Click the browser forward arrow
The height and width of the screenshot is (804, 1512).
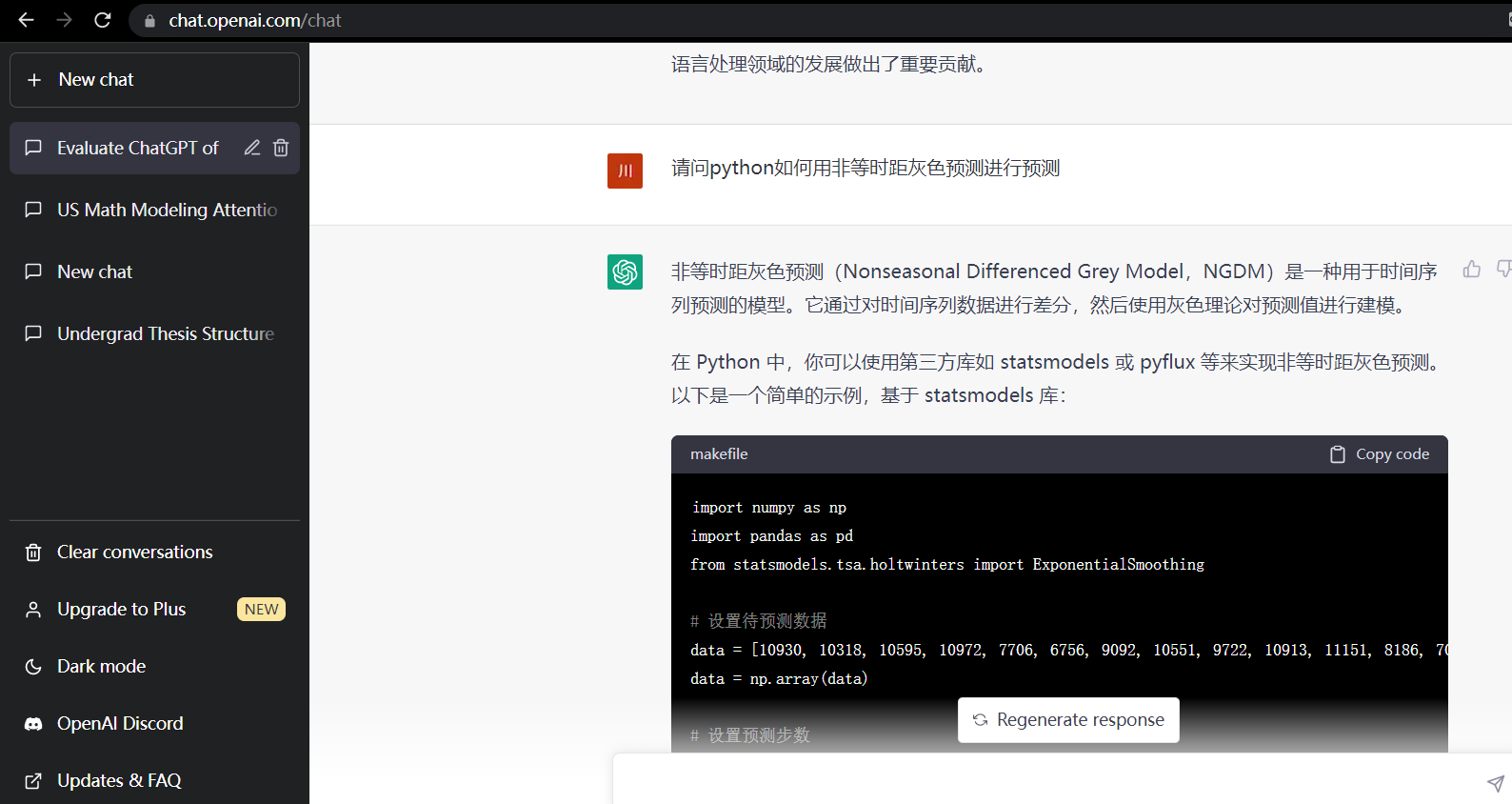[x=64, y=20]
